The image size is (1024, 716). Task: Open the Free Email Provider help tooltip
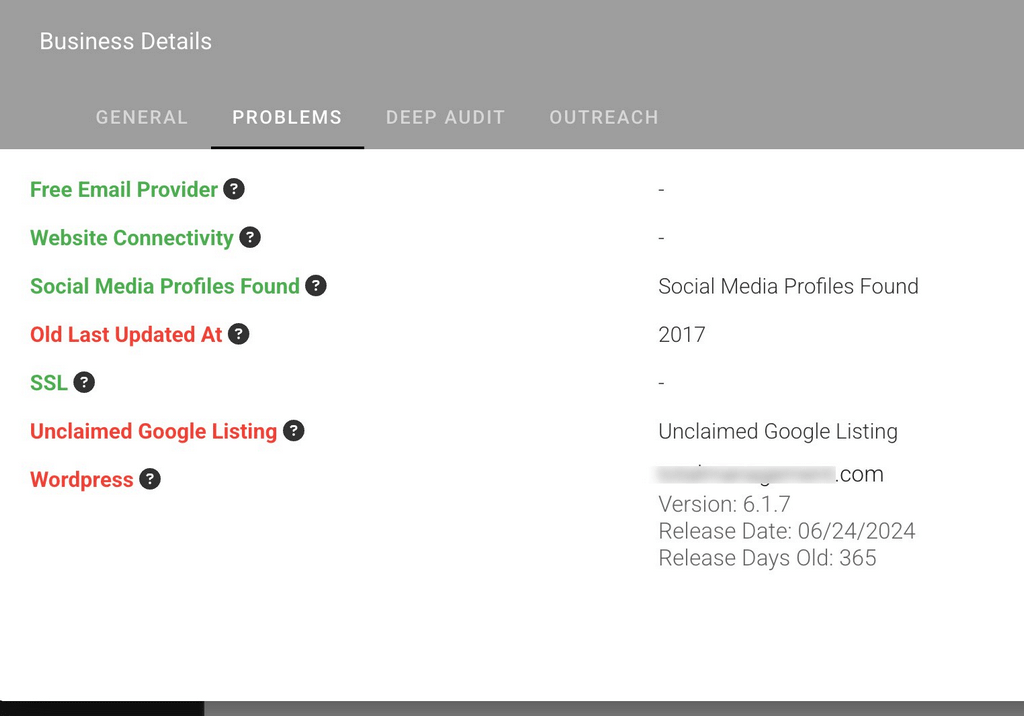point(233,189)
